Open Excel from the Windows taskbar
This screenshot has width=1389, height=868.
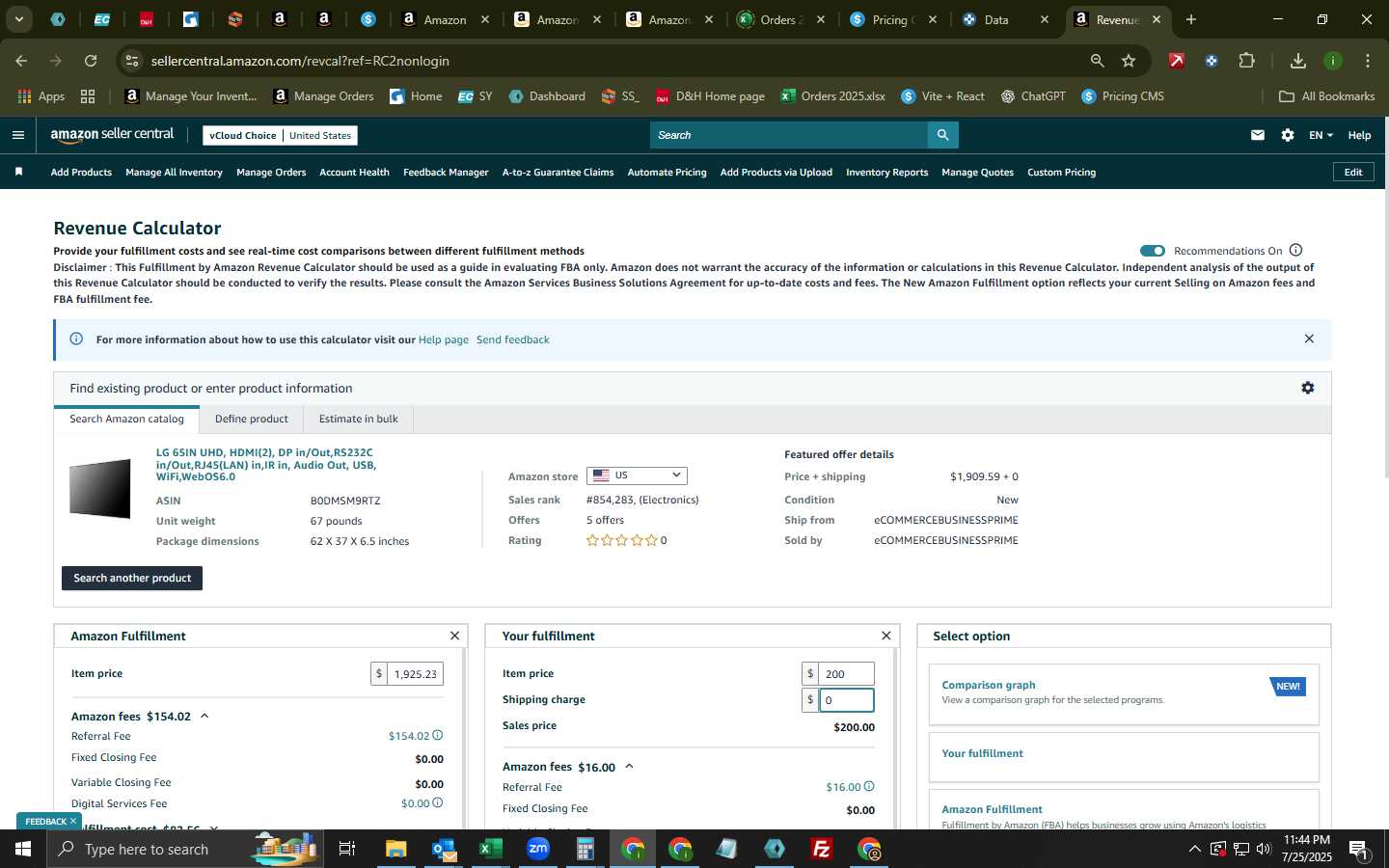[x=490, y=849]
